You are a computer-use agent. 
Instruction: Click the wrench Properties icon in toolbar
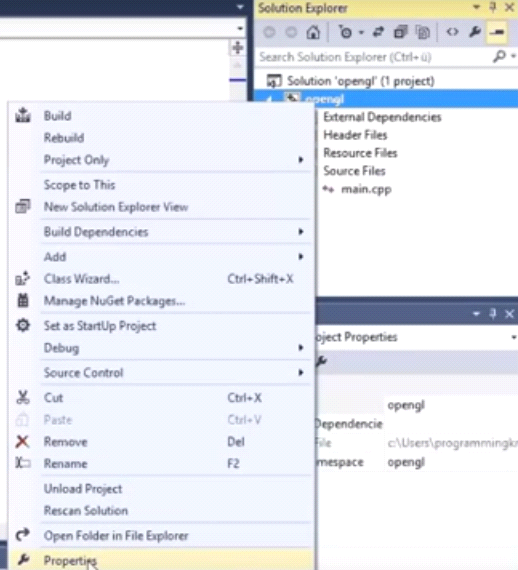pos(475,32)
